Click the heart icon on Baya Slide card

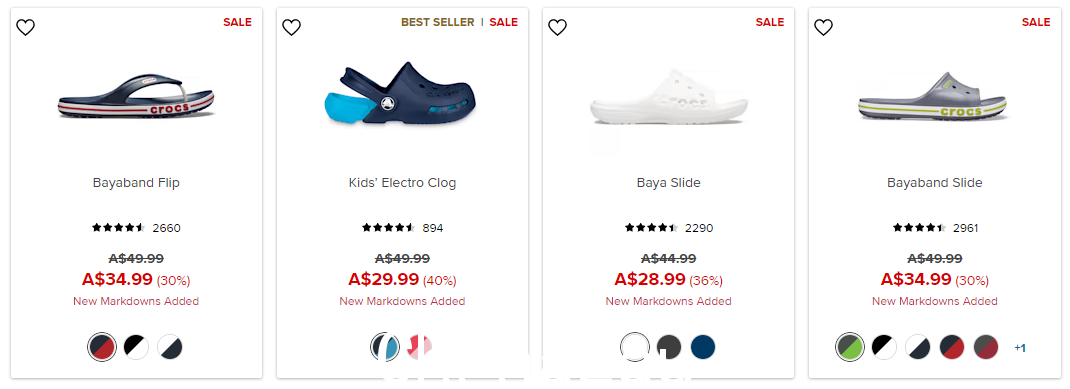[x=558, y=27]
